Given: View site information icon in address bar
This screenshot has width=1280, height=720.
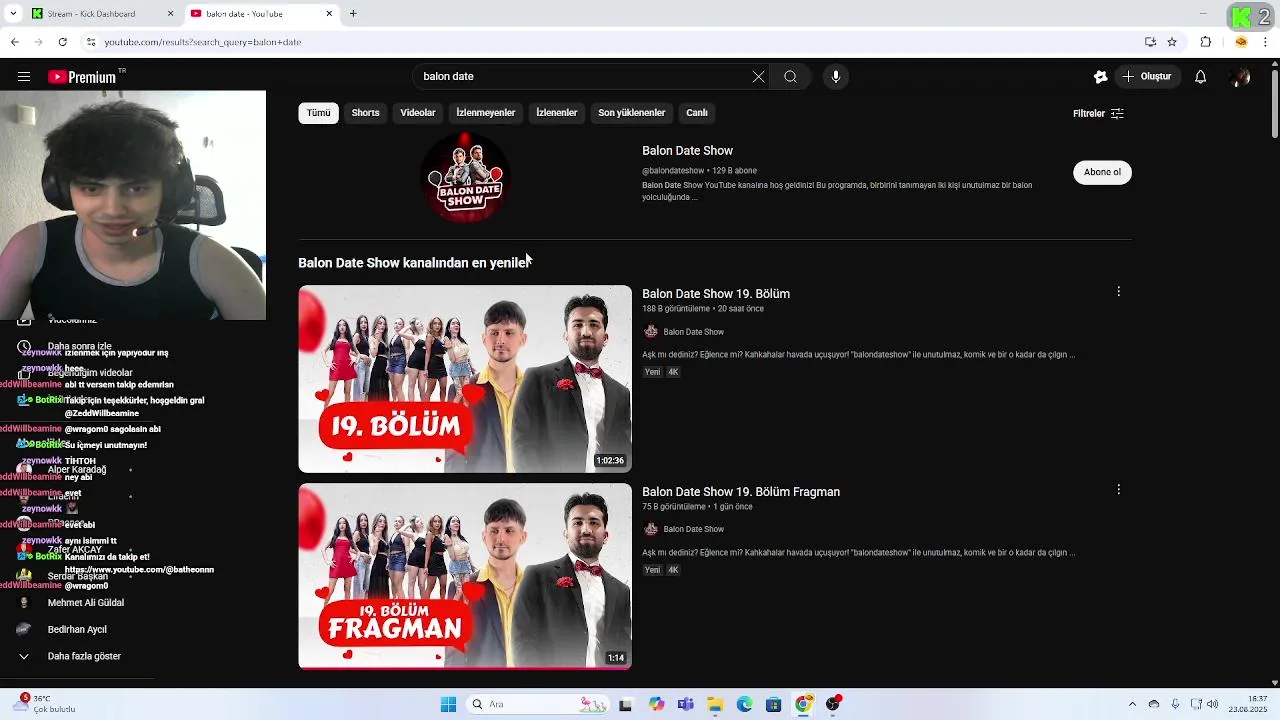Looking at the screenshot, I should 91,42.
